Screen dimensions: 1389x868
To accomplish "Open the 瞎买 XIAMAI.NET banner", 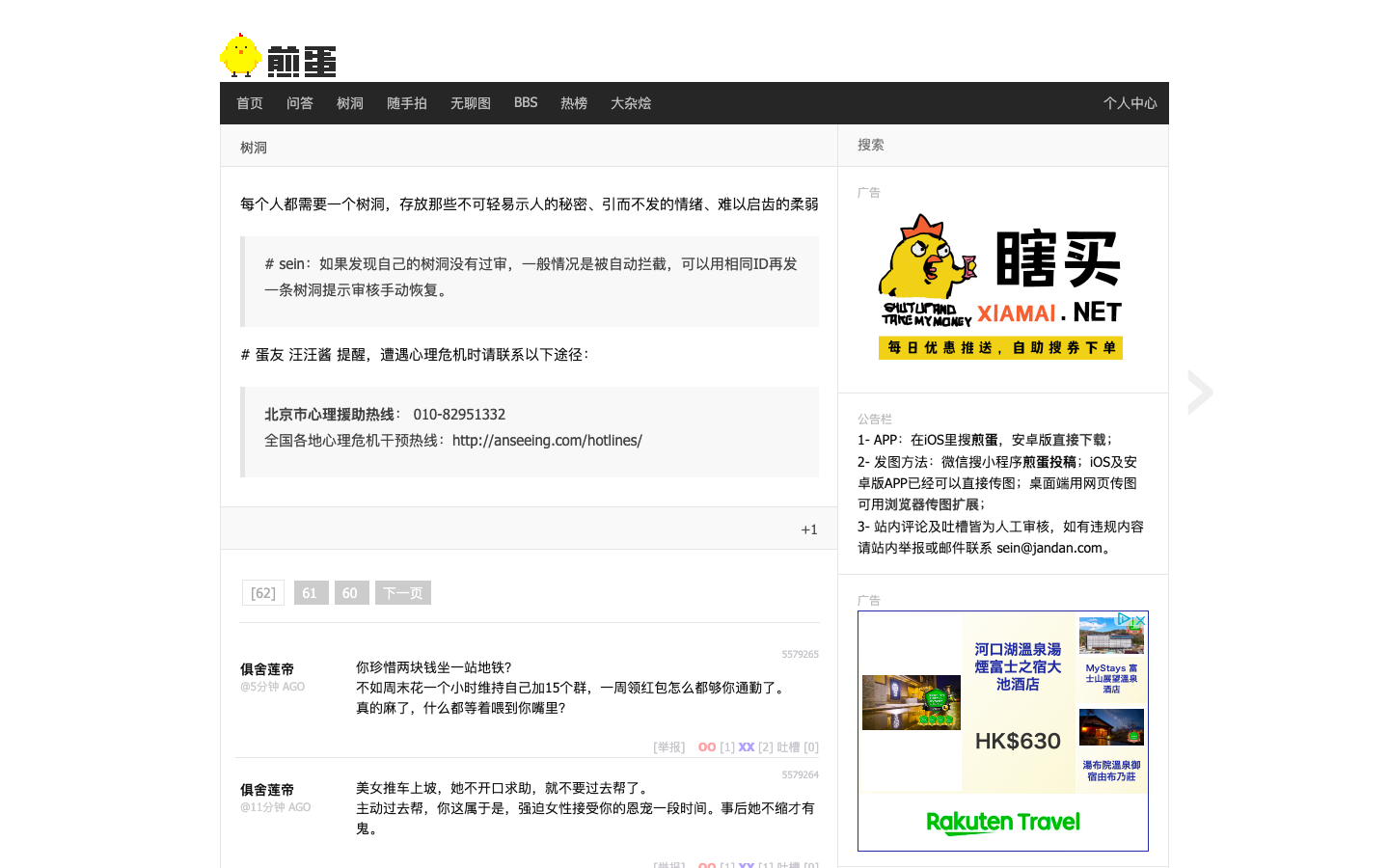I will point(1001,287).
